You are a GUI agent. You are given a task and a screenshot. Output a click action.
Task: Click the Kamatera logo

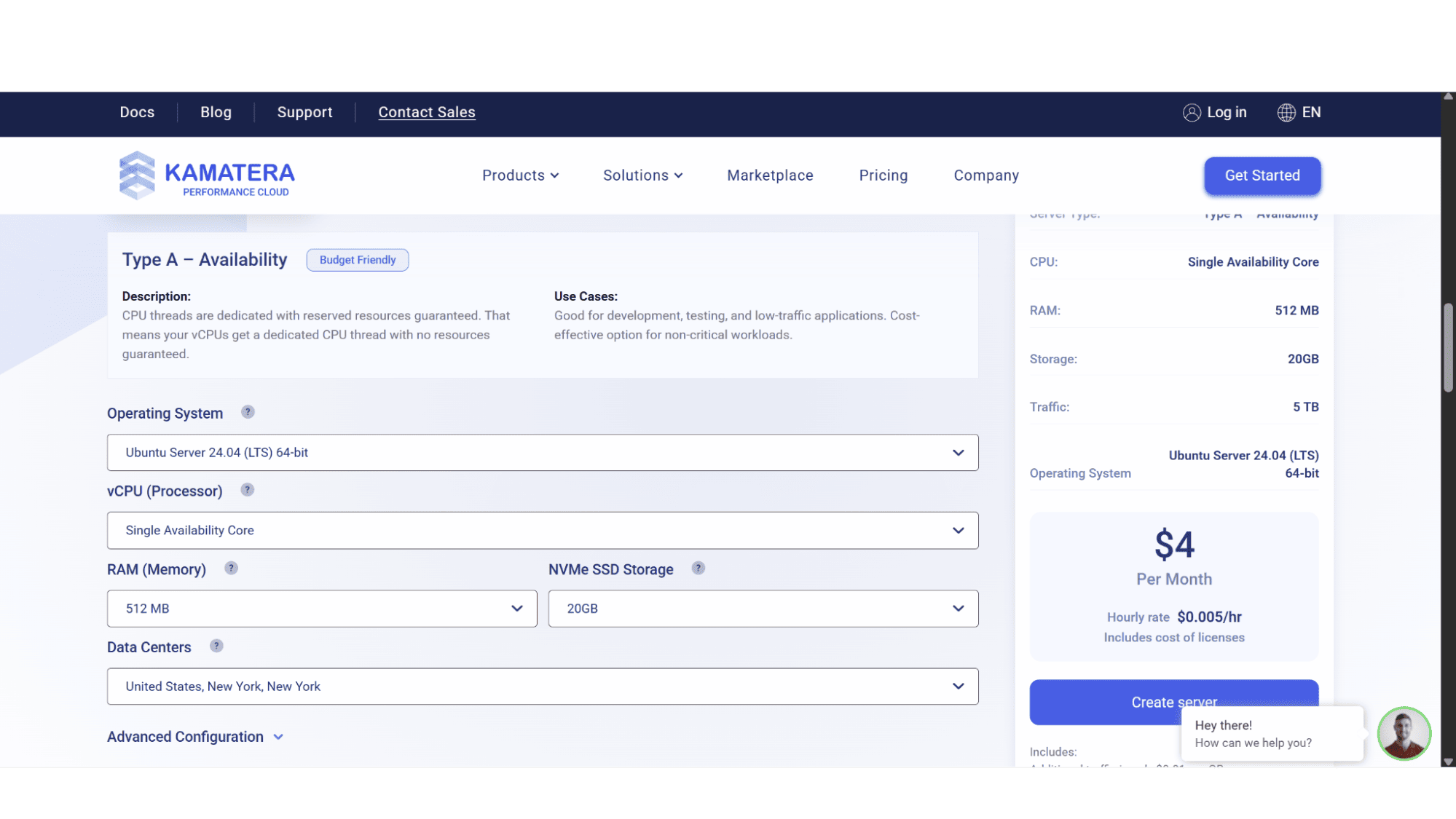tap(207, 175)
